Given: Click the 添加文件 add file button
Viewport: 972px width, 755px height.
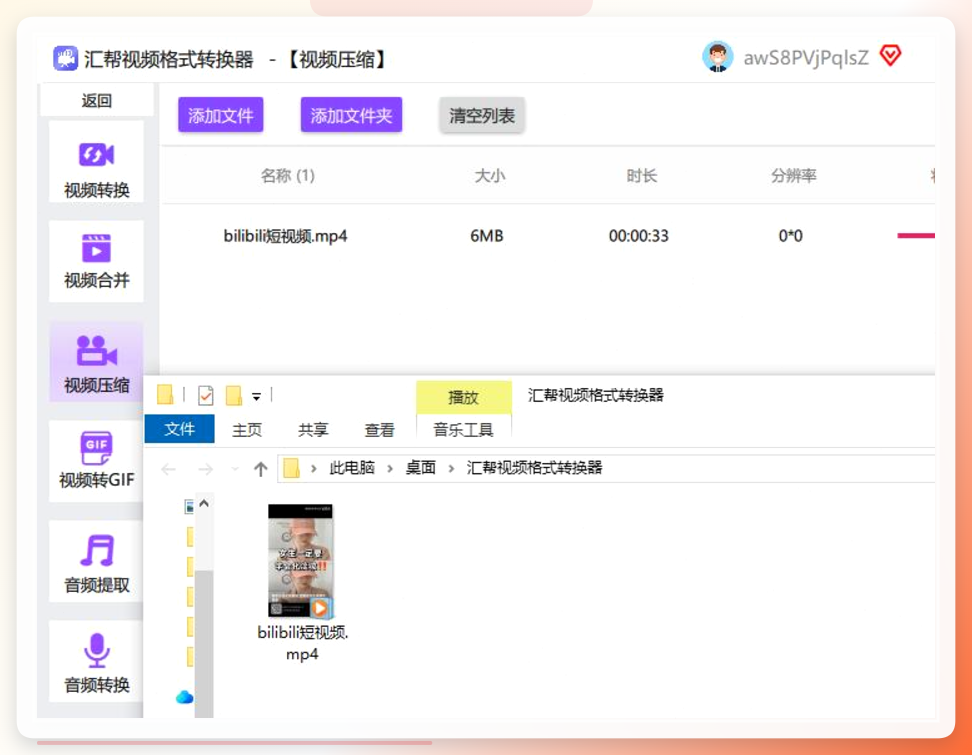Looking at the screenshot, I should (221, 115).
